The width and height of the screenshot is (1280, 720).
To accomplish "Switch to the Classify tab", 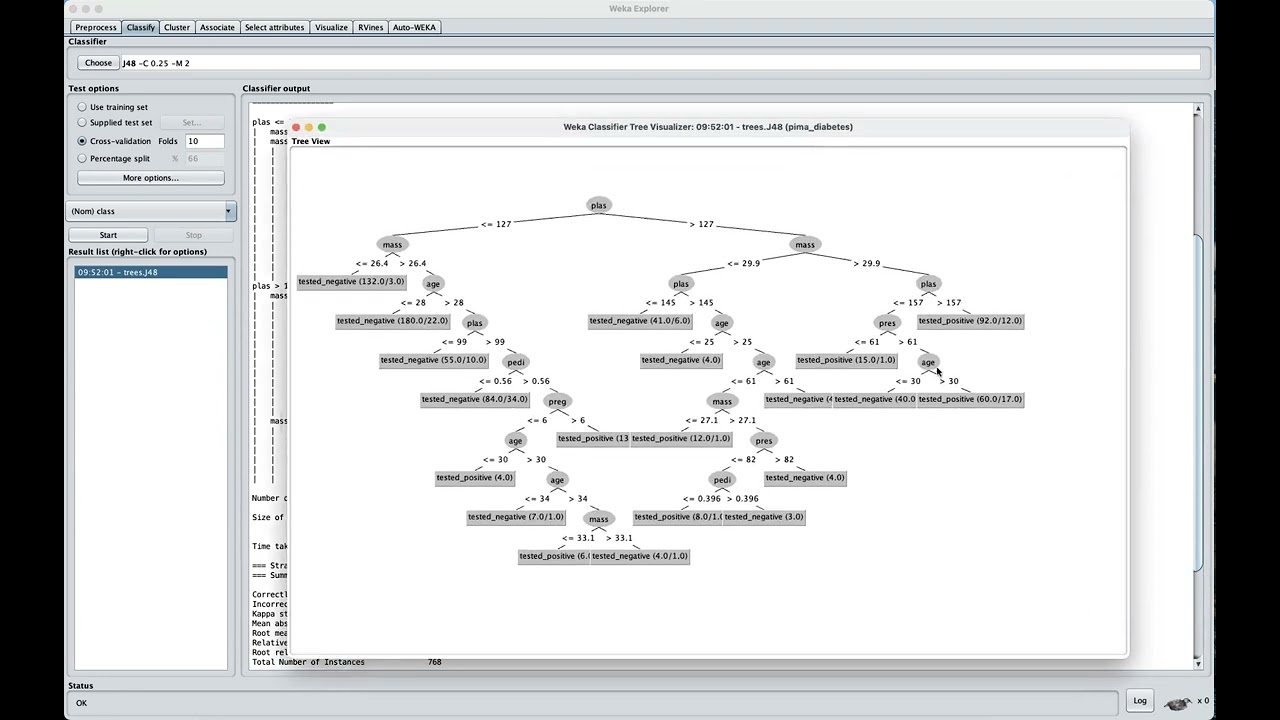I will pos(140,27).
